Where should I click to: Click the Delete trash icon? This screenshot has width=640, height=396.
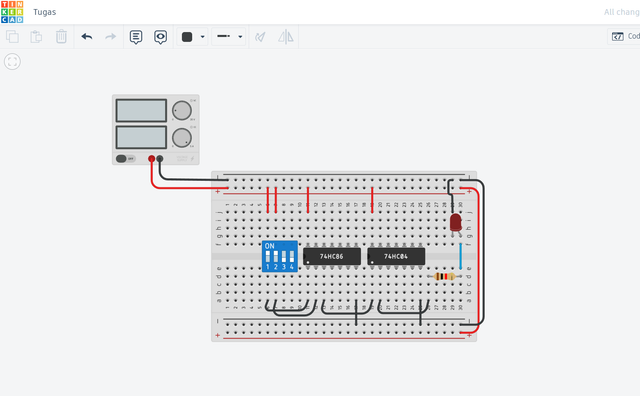[61, 37]
